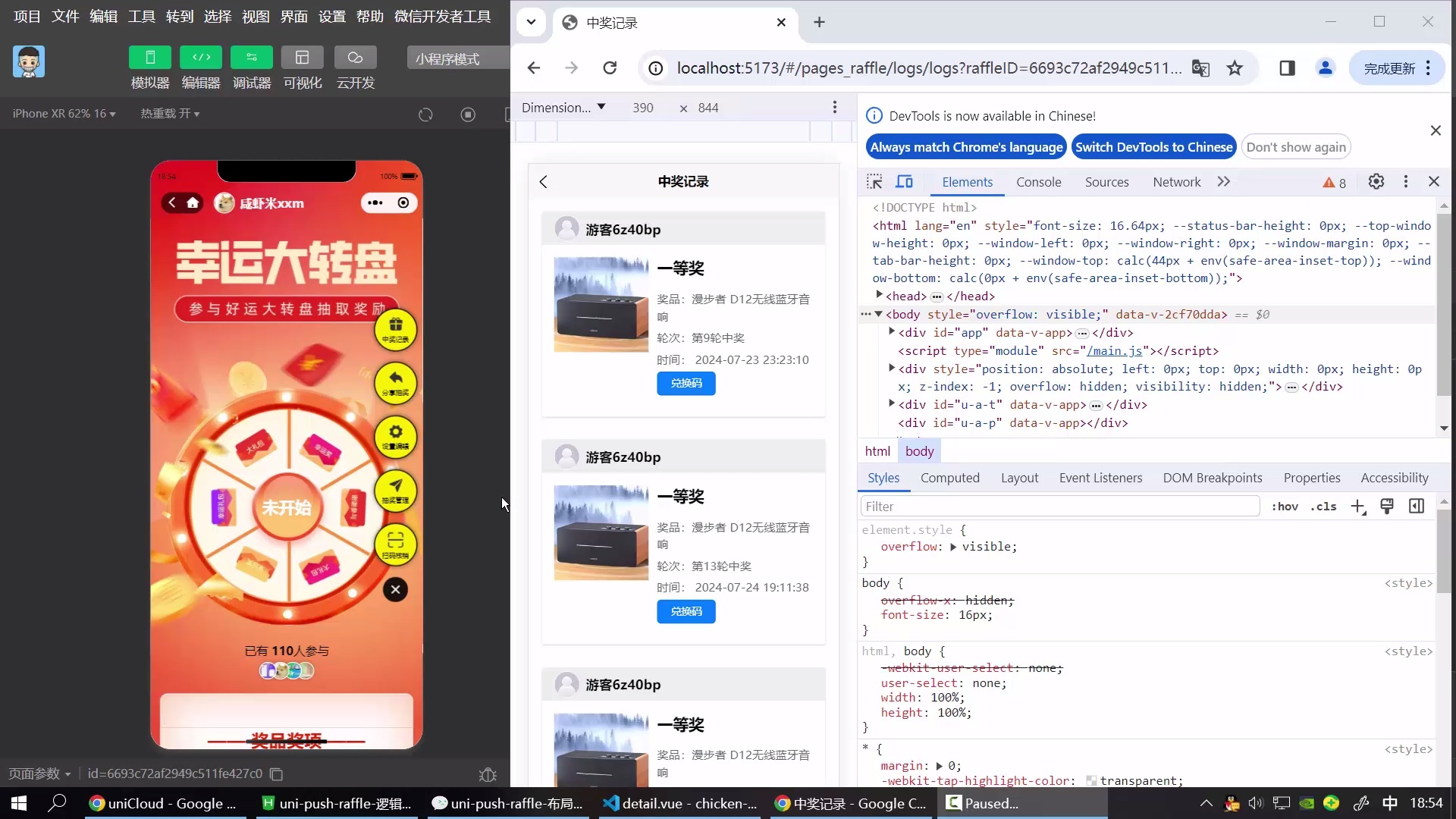Click the 云开发 cloud development icon
The height and width of the screenshot is (819, 1456).
(x=355, y=57)
